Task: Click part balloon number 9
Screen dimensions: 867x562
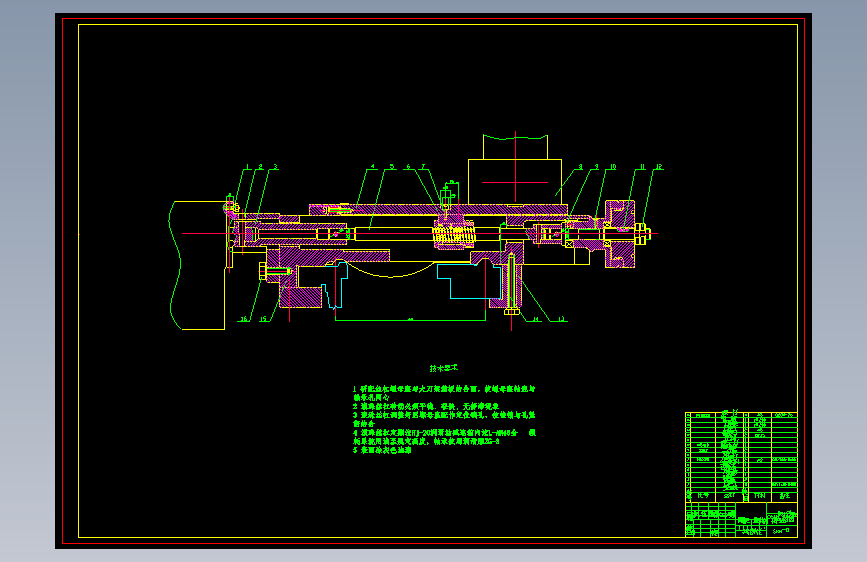Action: [x=596, y=166]
